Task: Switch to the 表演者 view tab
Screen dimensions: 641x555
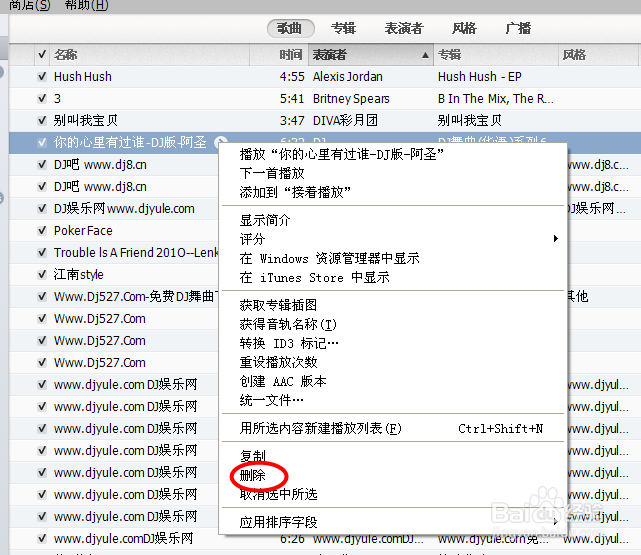Action: [x=404, y=28]
